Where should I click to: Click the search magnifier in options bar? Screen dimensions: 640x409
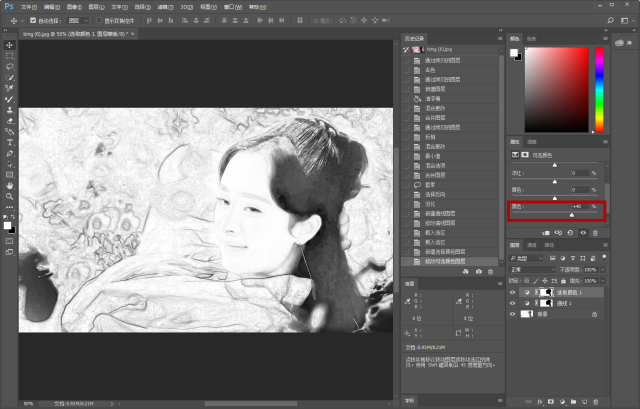(610, 20)
